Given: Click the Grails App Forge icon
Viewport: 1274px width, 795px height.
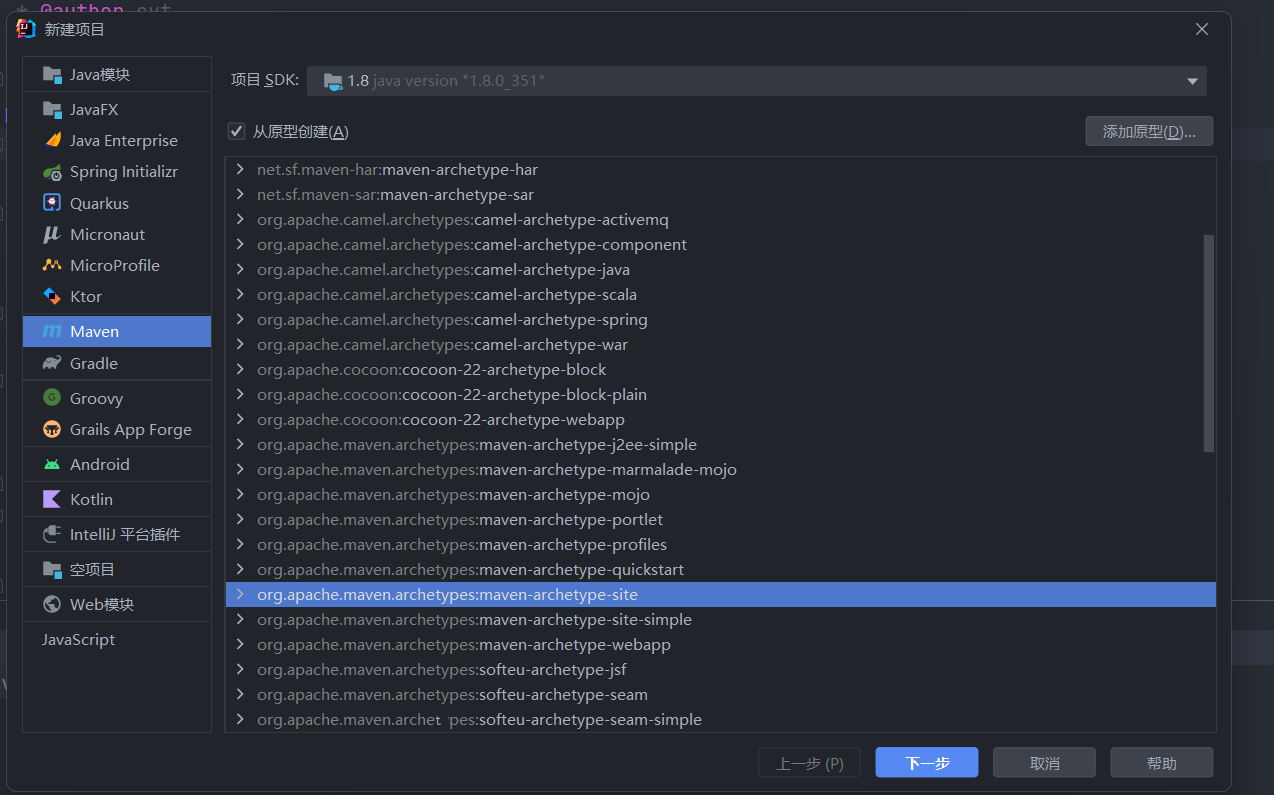Looking at the screenshot, I should [x=52, y=429].
